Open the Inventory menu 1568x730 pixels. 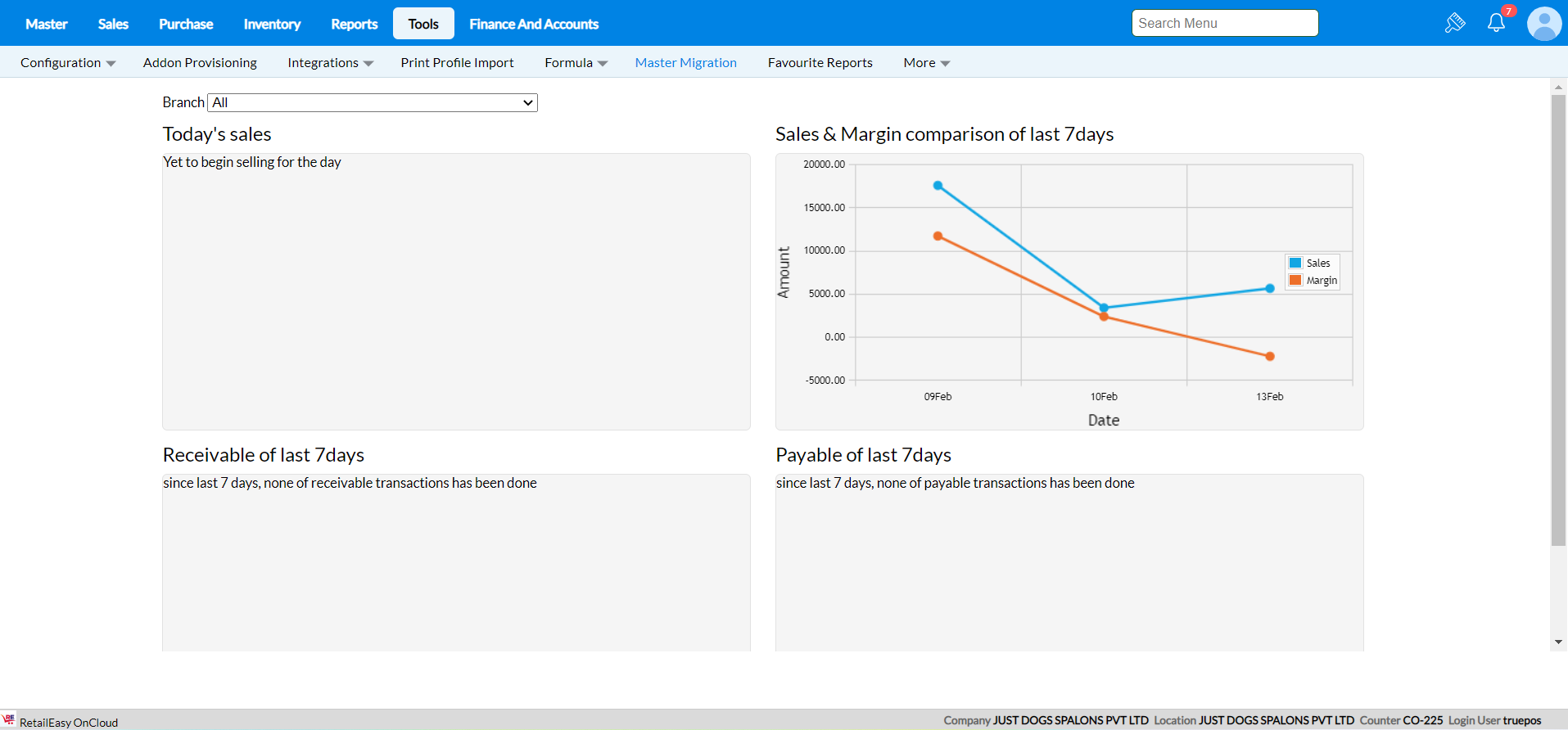[x=272, y=25]
